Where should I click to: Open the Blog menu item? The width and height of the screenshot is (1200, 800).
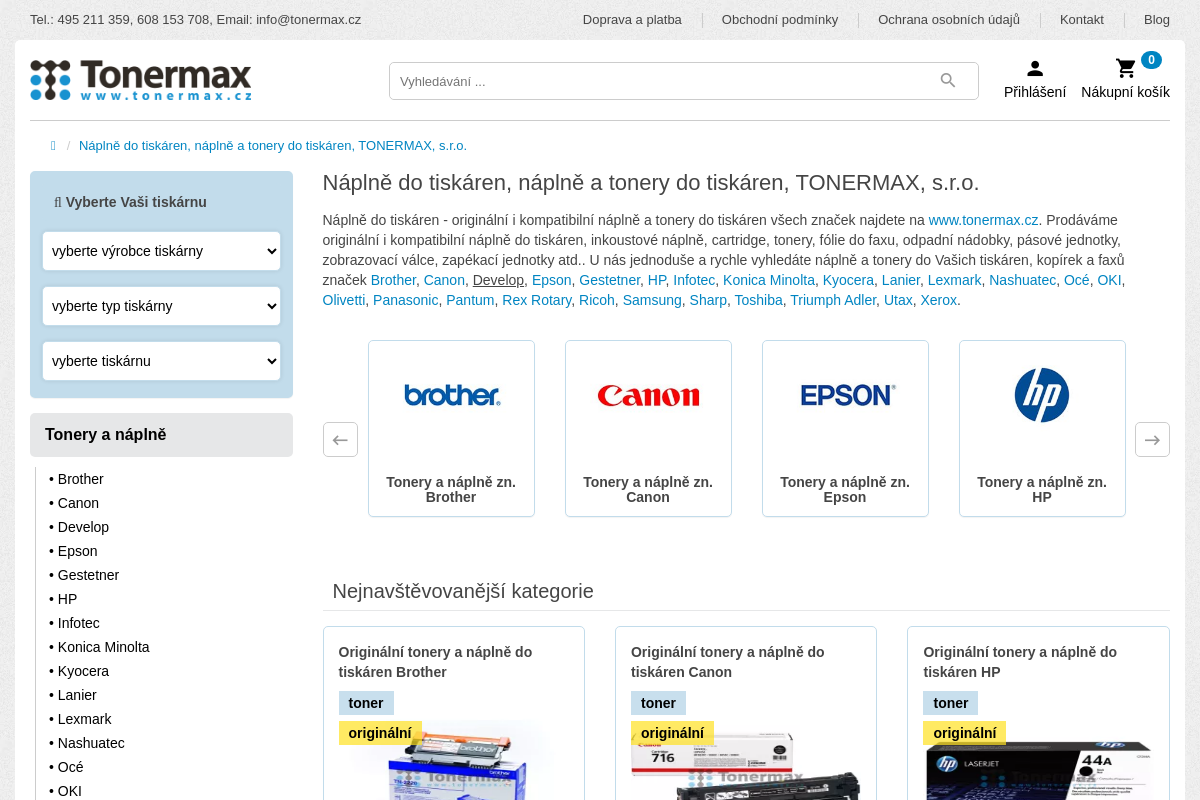(x=1156, y=19)
